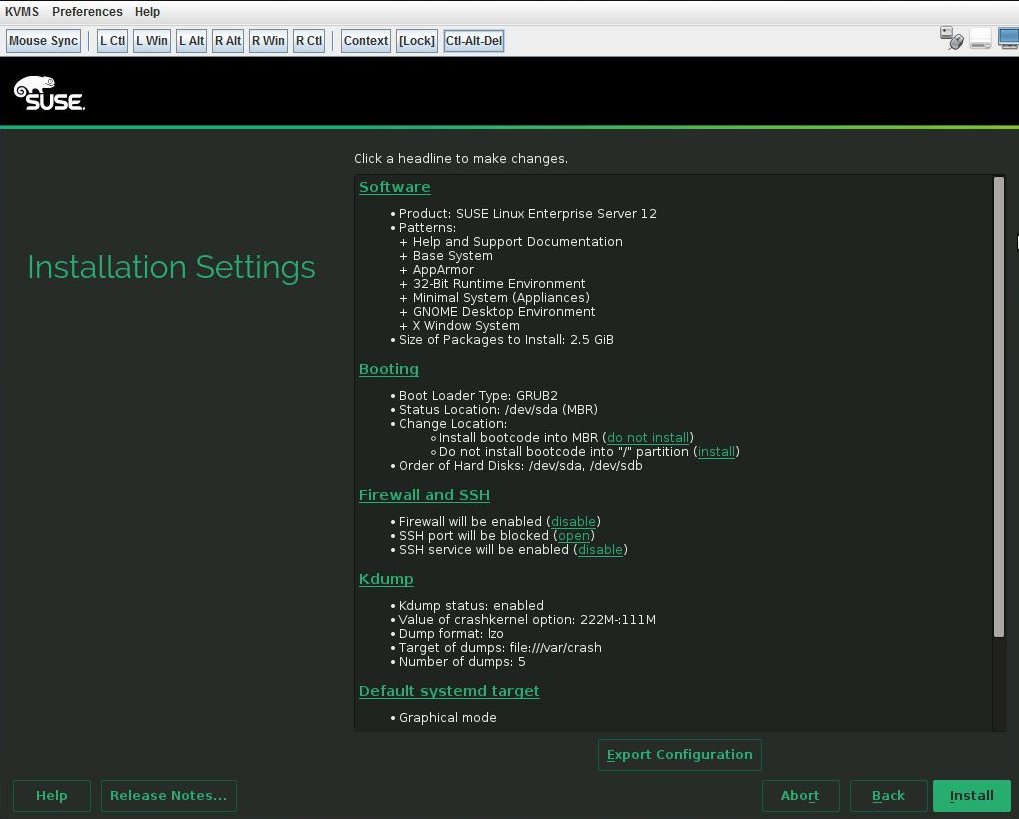The image size is (1019, 819).
Task: Click the virtual media drive icon
Action: coord(981,38)
